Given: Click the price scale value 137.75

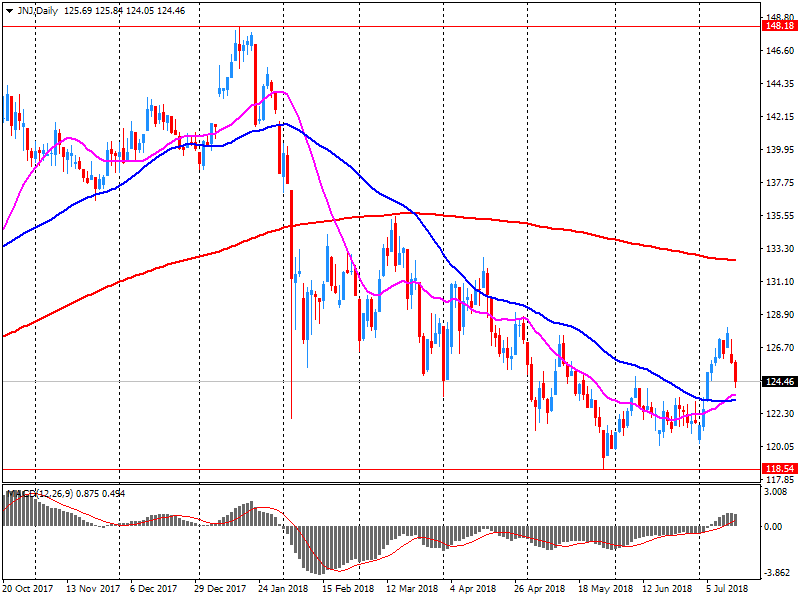Looking at the screenshot, I should point(781,183).
